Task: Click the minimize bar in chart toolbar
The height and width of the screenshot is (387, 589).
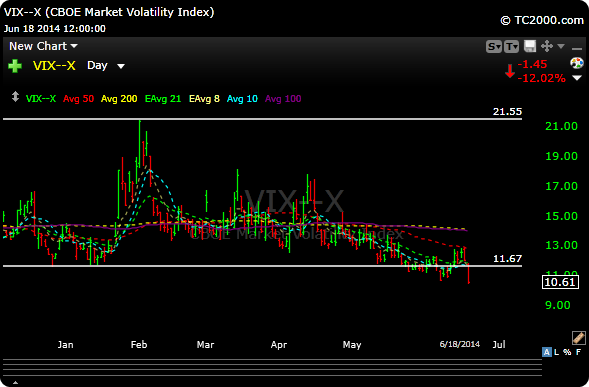Action: [576, 48]
